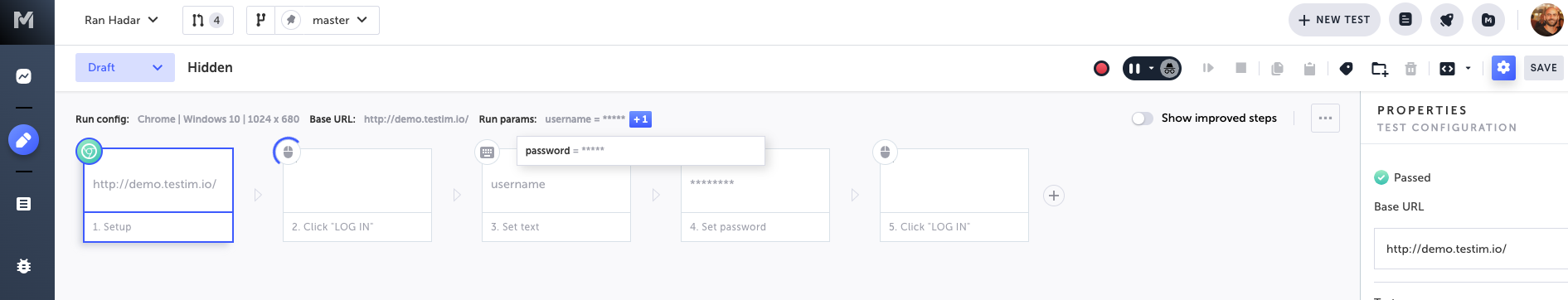
Task: Add to folder using the folder-plus icon
Action: [1380, 69]
